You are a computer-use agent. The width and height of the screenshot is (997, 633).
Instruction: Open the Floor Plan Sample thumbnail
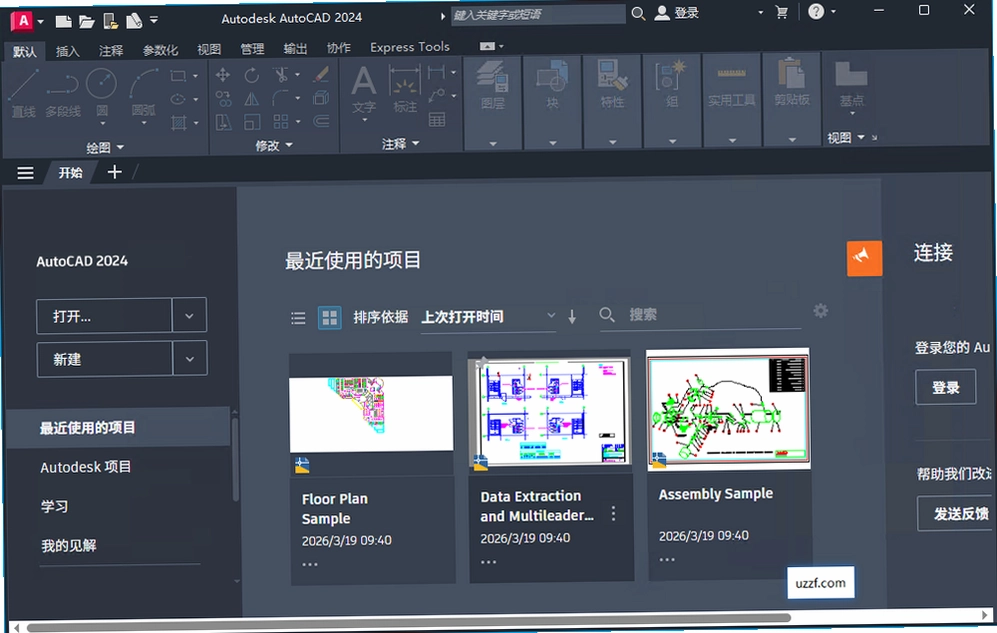click(x=371, y=413)
